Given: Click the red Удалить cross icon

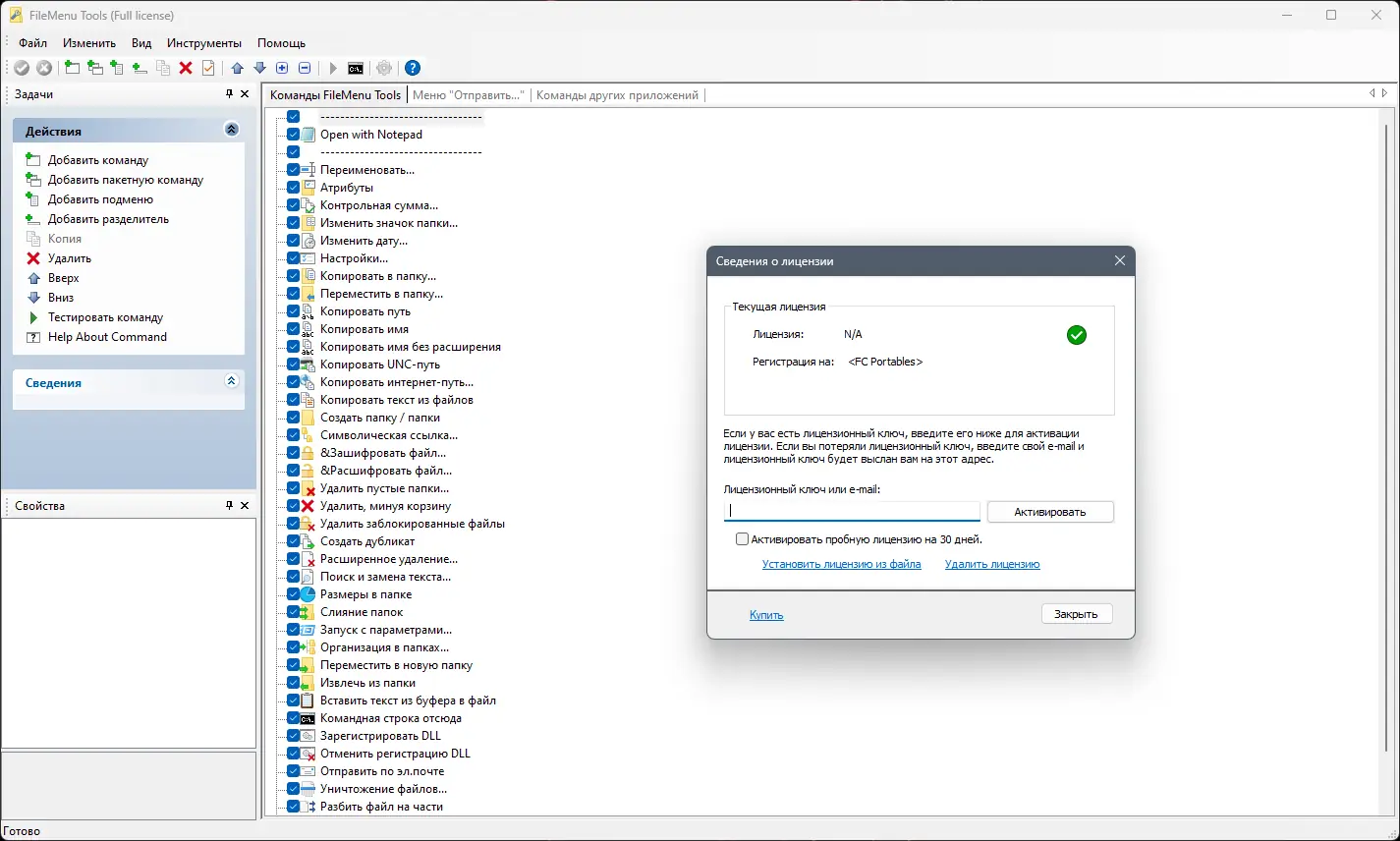Looking at the screenshot, I should point(32,257).
